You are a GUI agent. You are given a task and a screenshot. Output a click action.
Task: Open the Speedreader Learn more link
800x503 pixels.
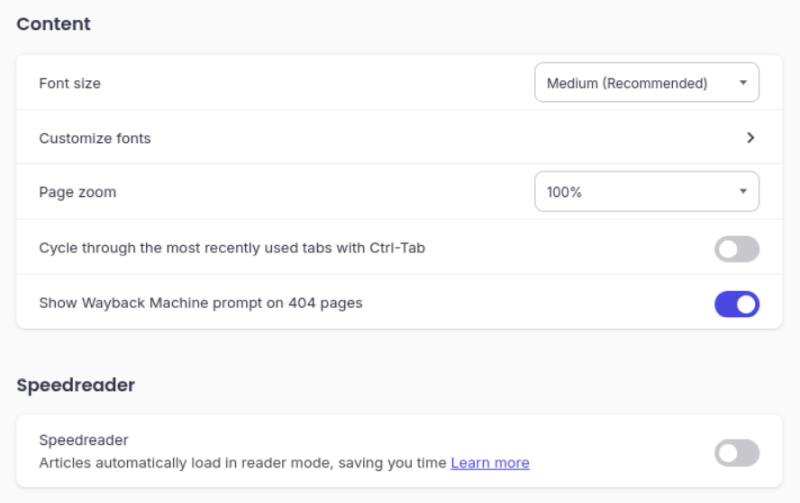[490, 463]
